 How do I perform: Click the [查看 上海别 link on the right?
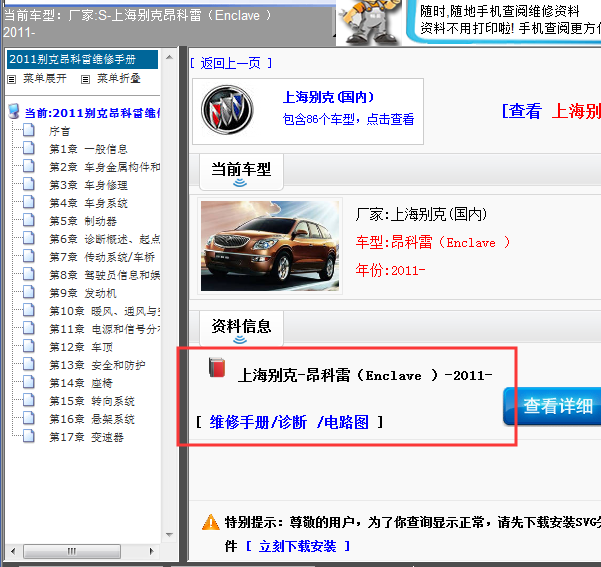(x=551, y=111)
